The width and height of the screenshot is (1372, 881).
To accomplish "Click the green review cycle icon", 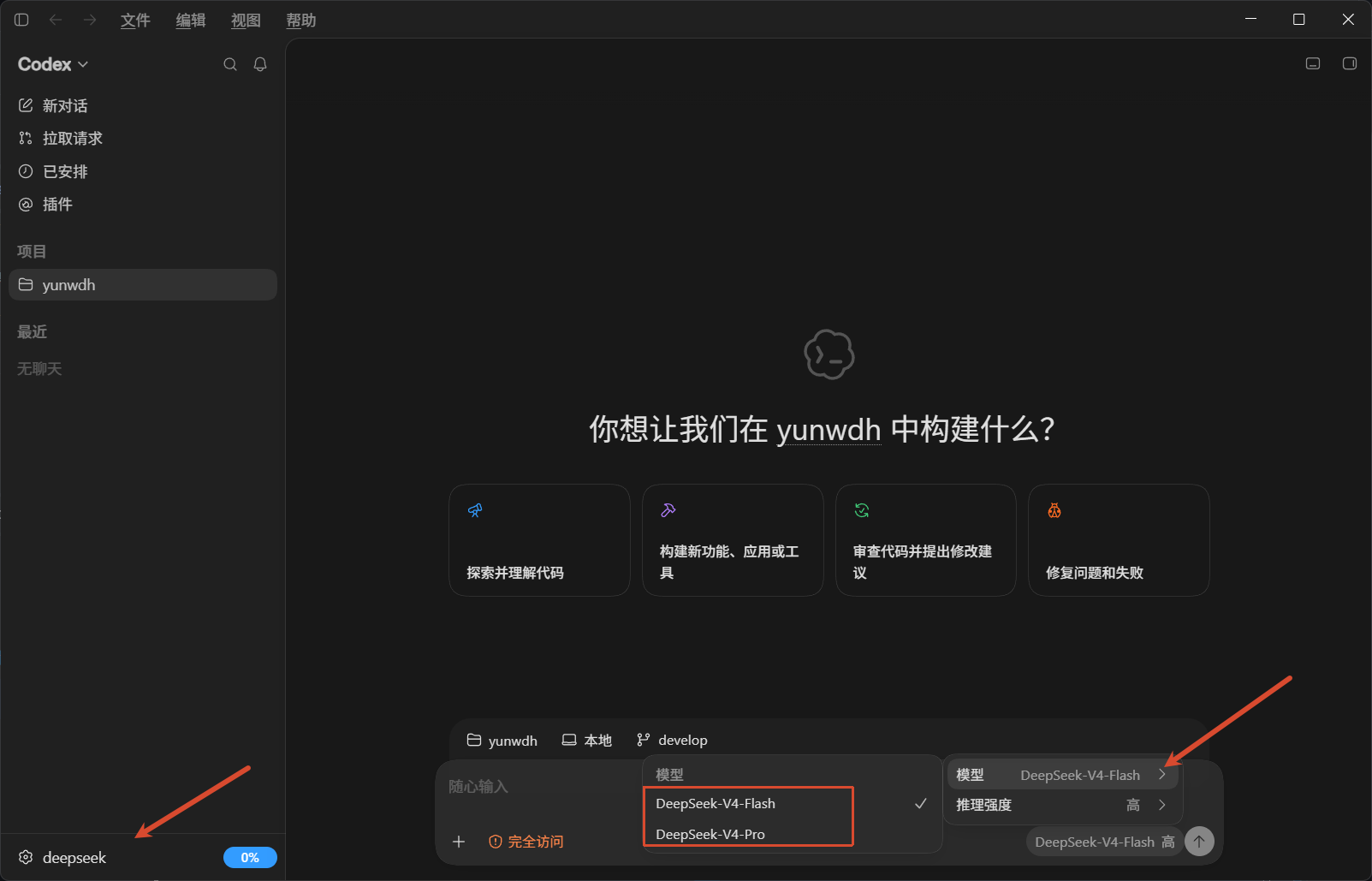I will (862, 510).
